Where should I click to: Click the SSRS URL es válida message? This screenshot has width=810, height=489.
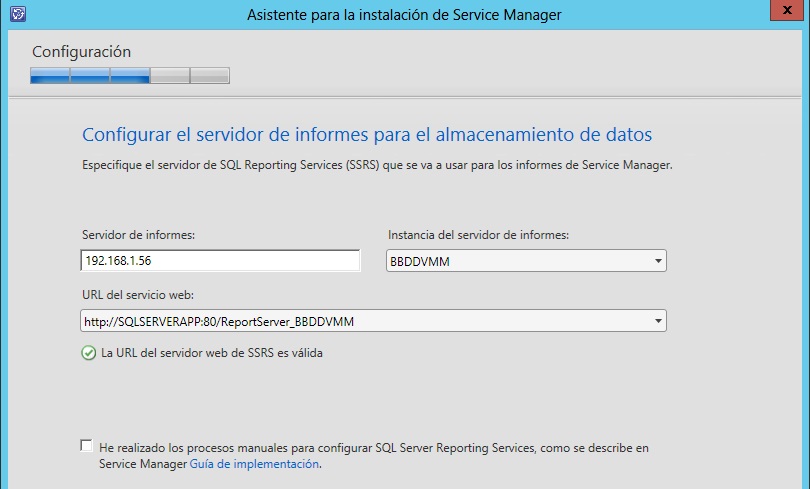213,352
